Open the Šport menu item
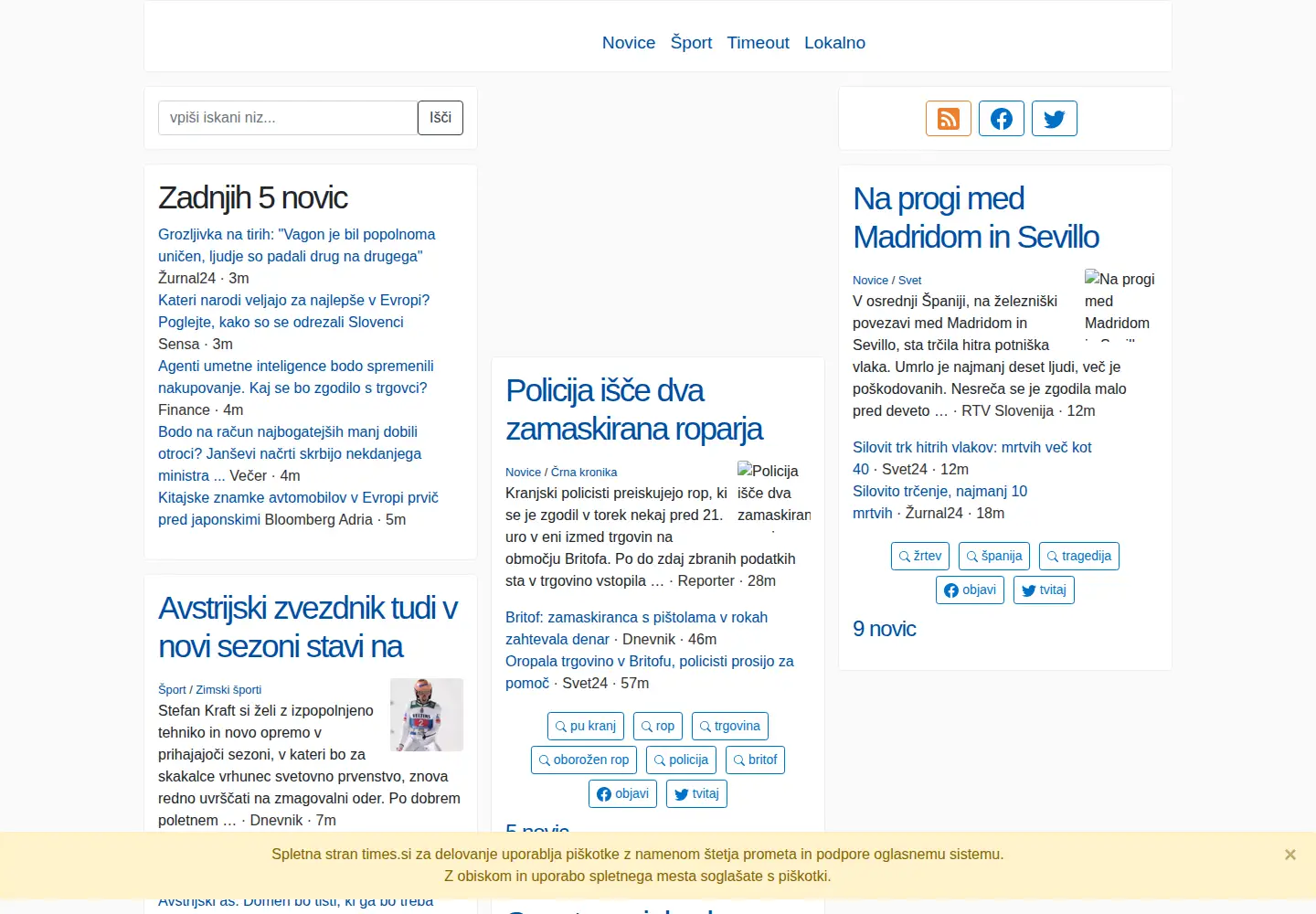 click(x=691, y=43)
